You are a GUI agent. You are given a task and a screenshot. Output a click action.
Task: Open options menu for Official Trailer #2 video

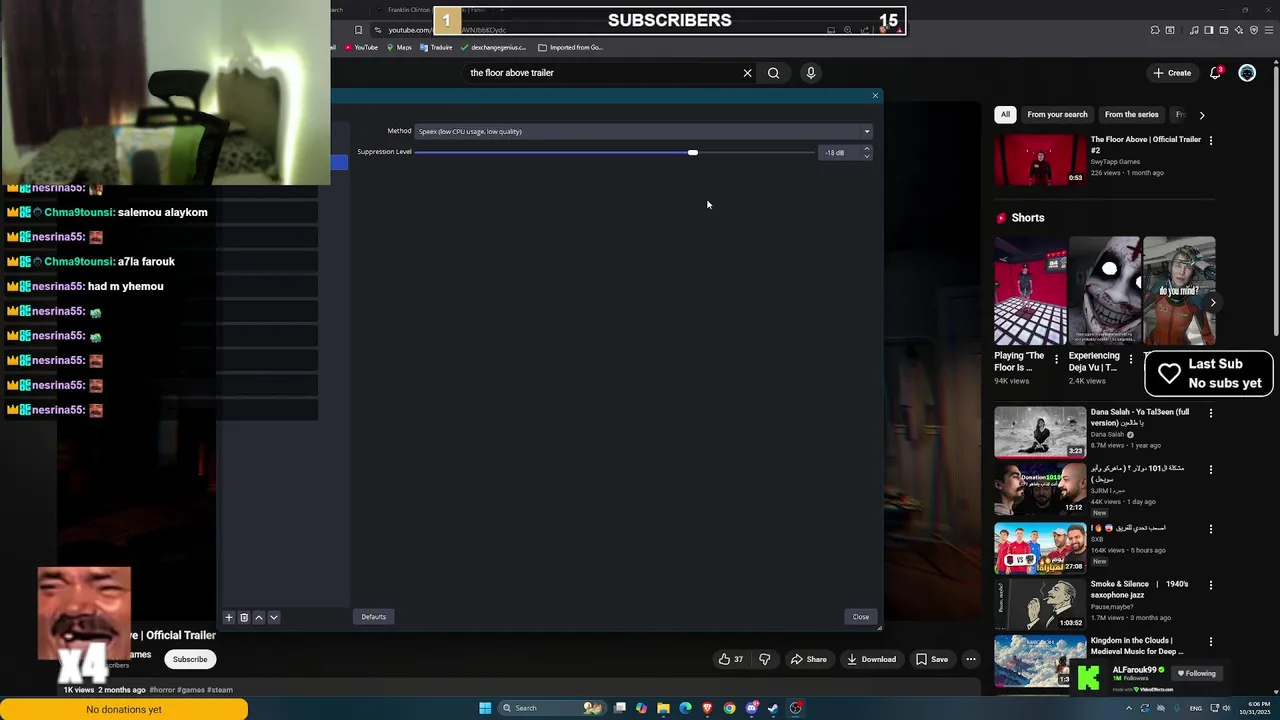pos(1211,141)
